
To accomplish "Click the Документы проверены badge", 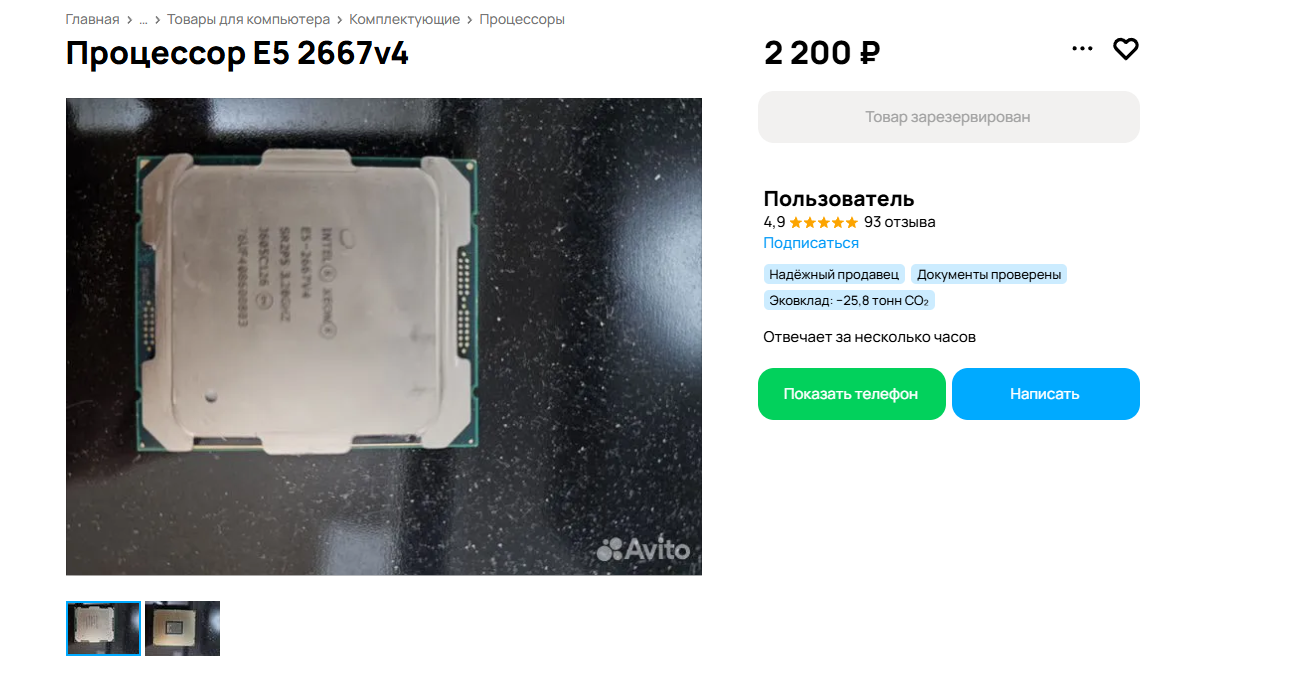I will (x=989, y=274).
